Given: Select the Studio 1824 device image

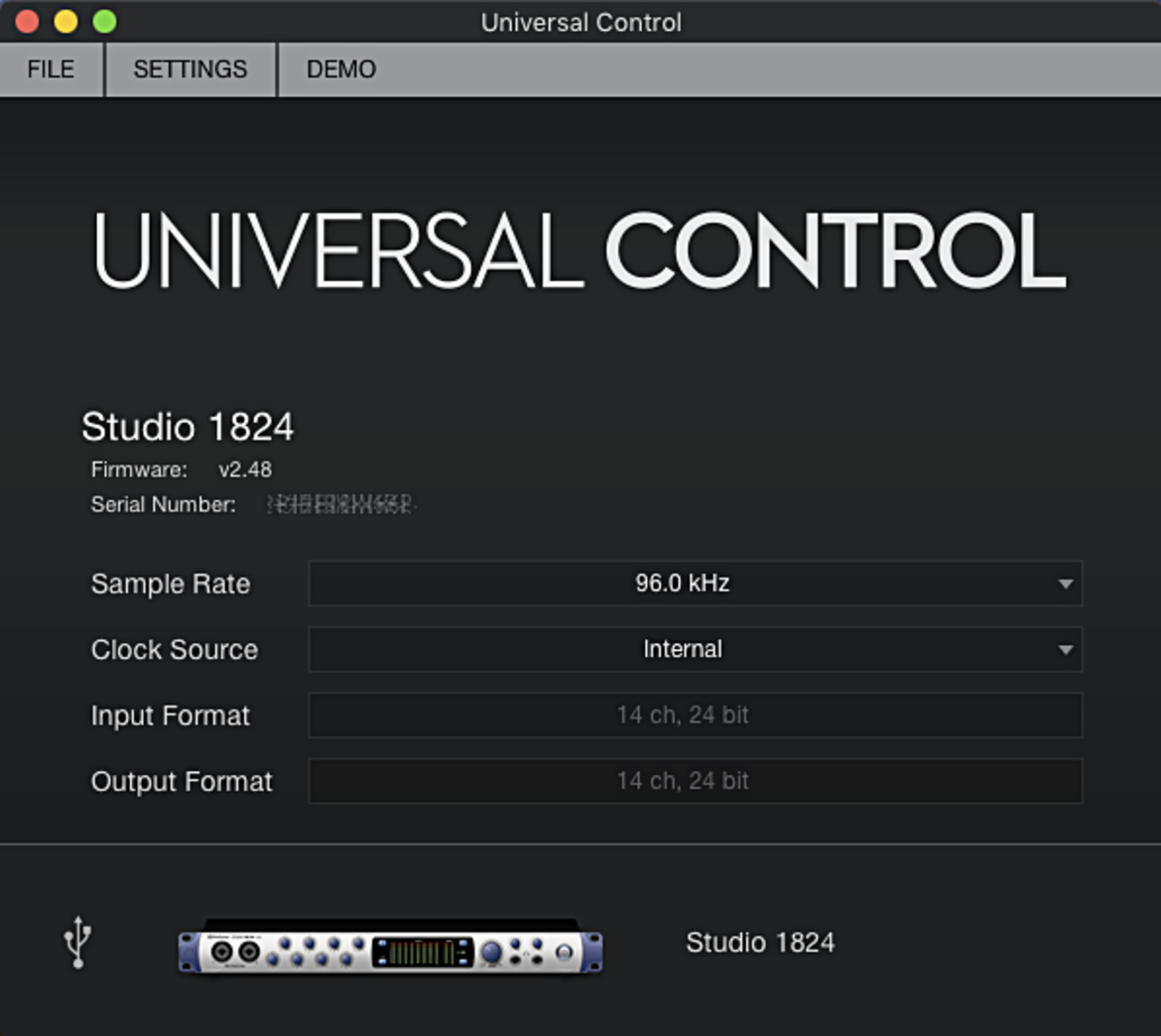Looking at the screenshot, I should click(390, 947).
